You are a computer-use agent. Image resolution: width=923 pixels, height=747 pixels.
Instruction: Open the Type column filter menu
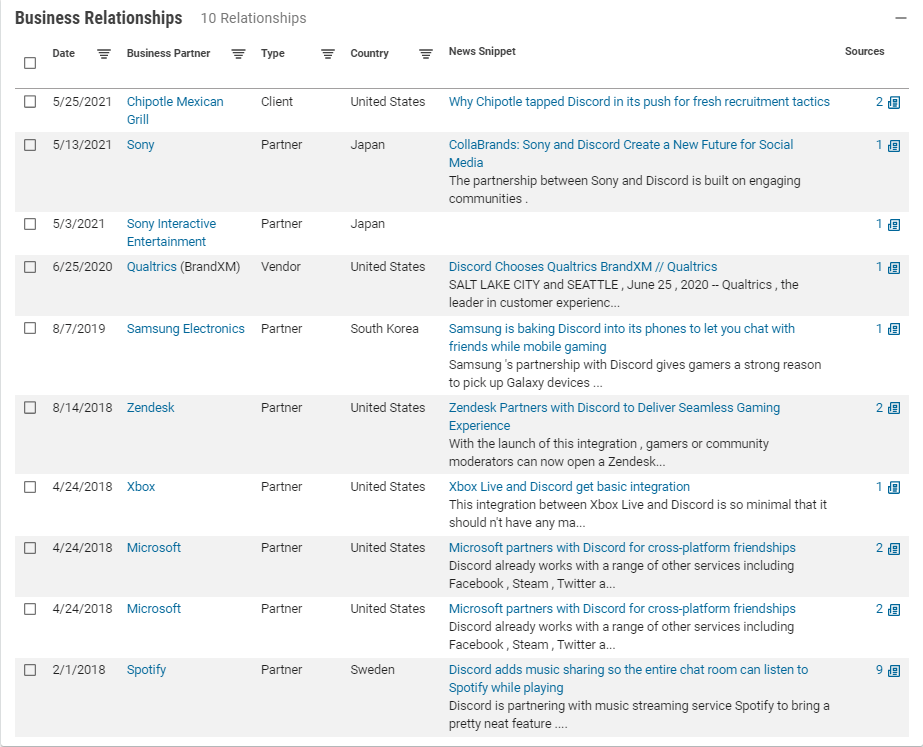point(327,54)
